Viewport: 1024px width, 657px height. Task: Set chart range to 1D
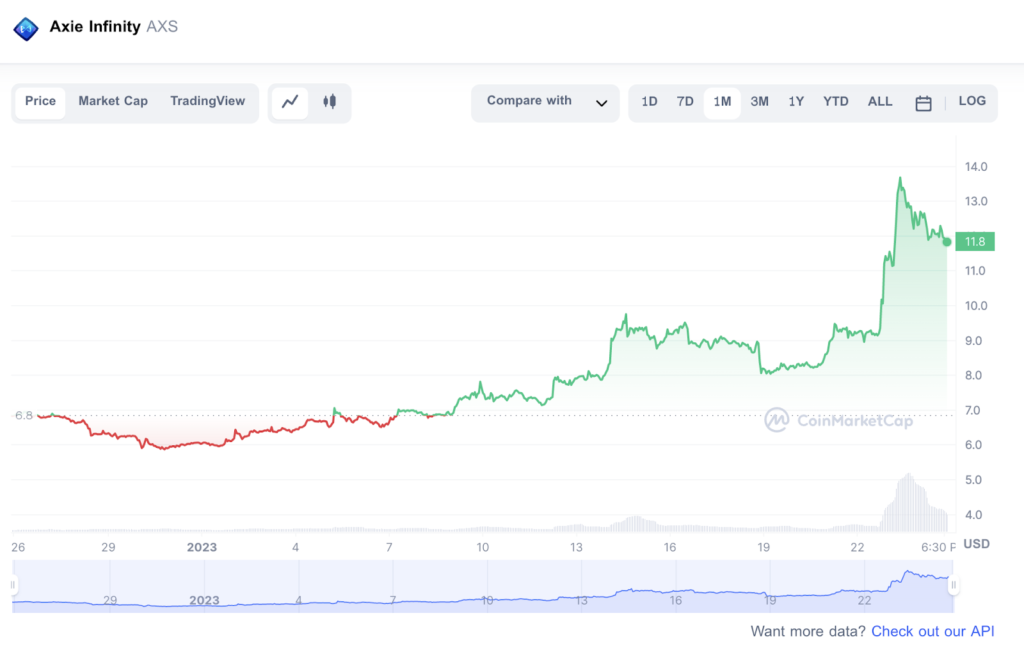[x=649, y=102]
